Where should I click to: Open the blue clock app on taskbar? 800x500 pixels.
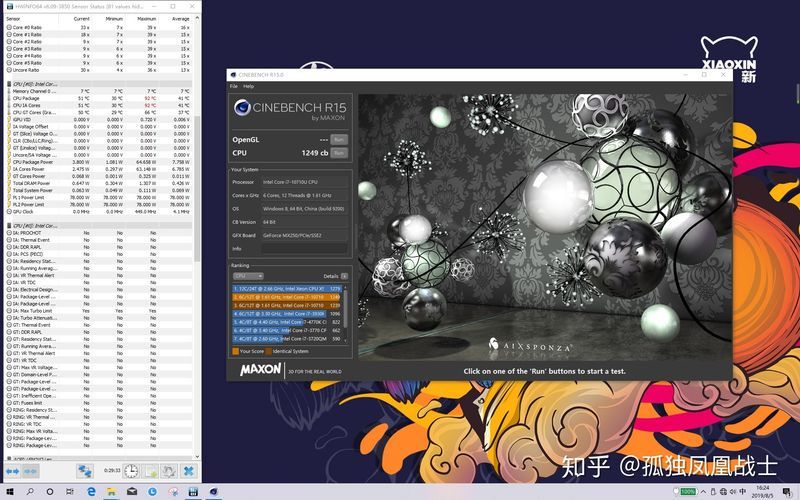point(152,492)
